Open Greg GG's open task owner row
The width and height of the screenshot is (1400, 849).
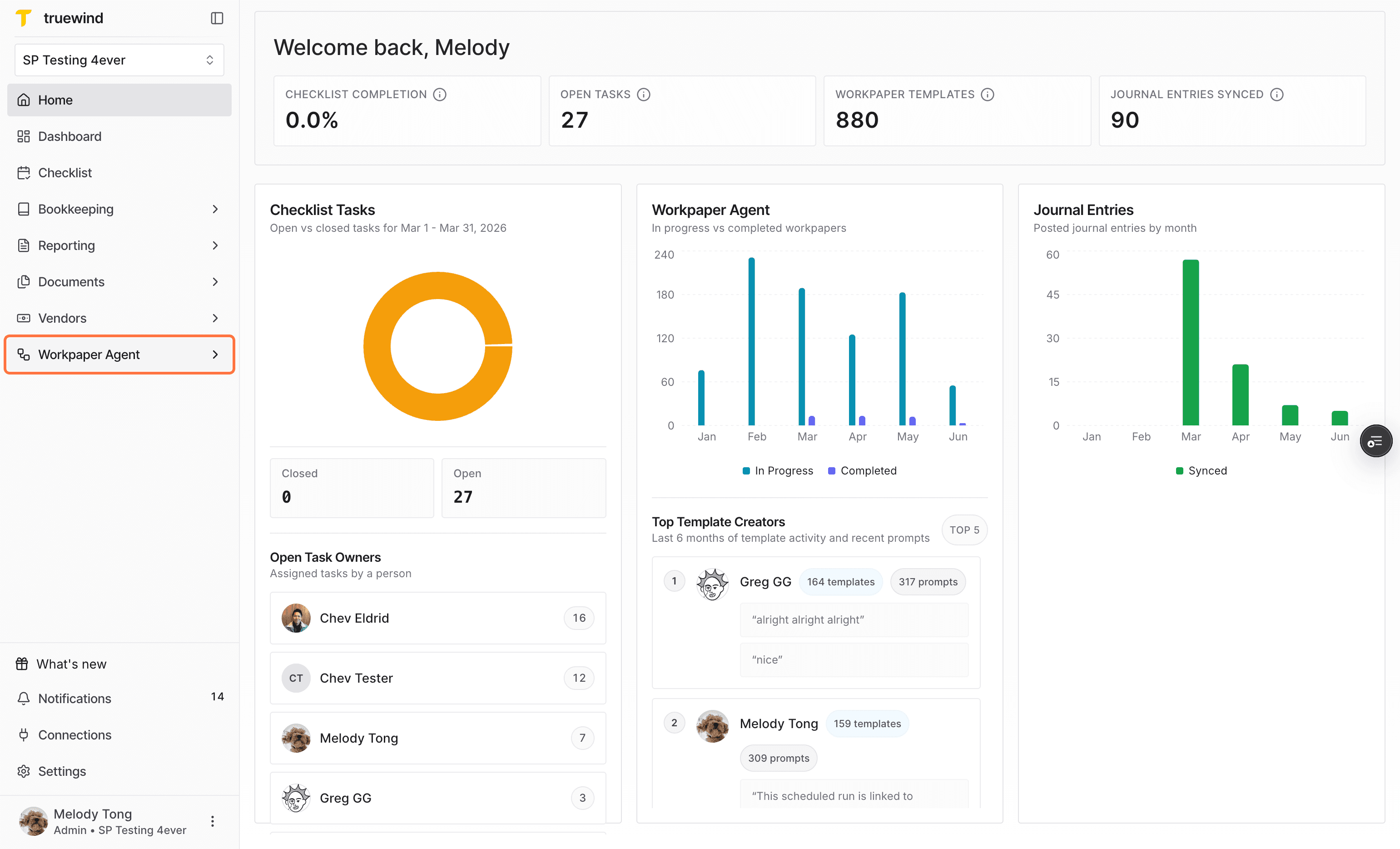coord(438,799)
